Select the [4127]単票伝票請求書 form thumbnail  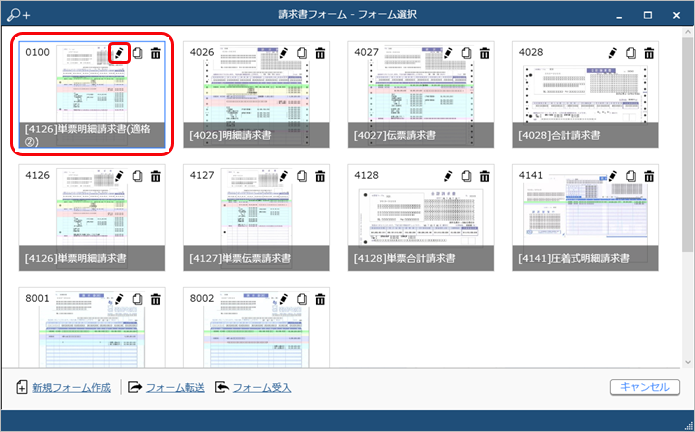256,218
